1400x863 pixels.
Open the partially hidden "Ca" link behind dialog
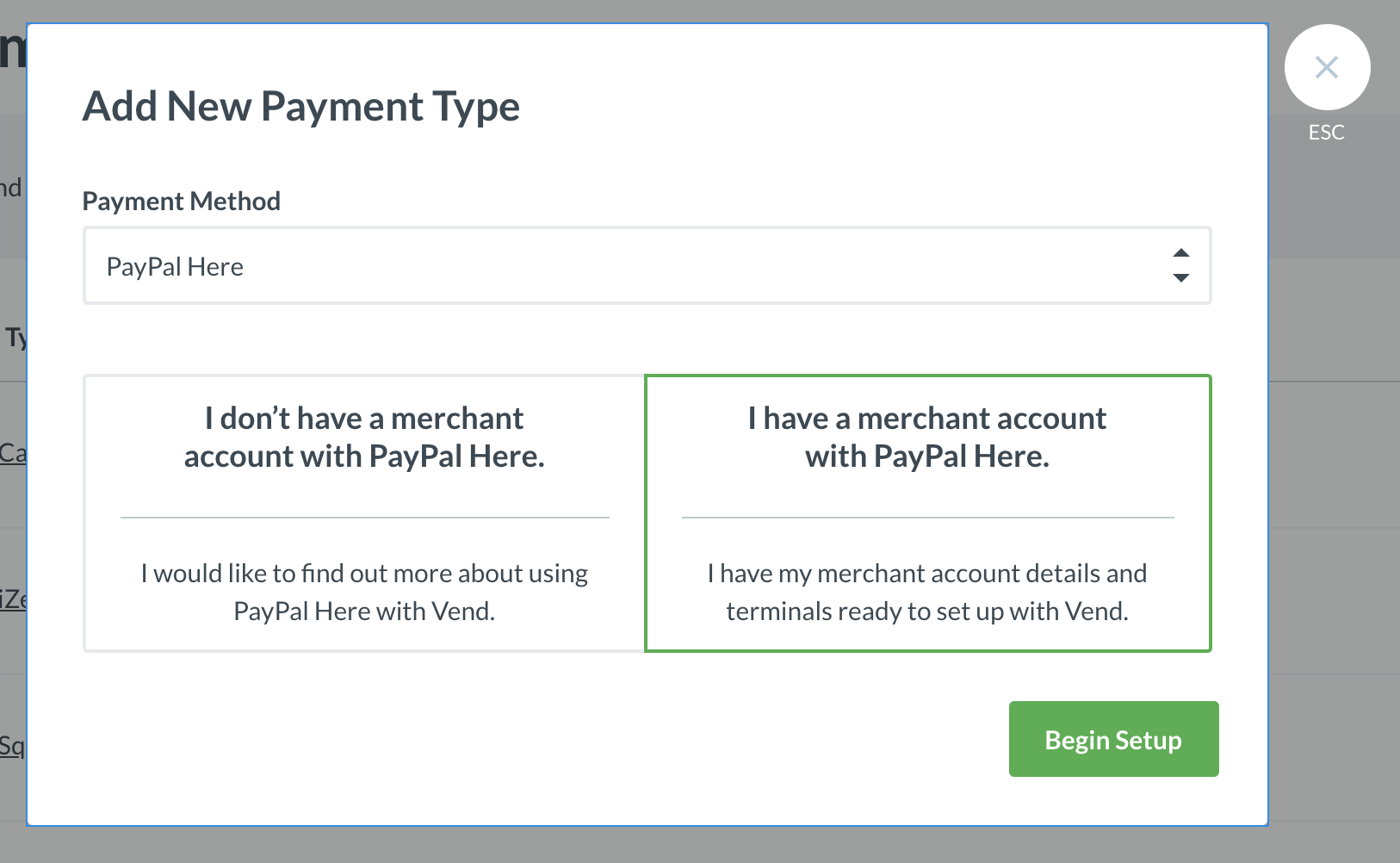[x=13, y=453]
